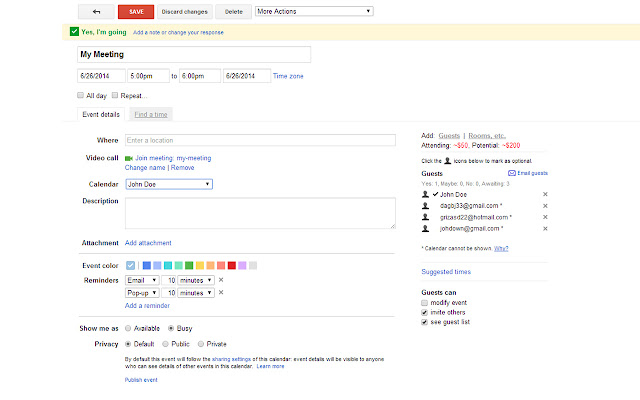Screen dimensions: 640x400
Task: Remove guest johdown@gmail.com with X
Action: (545, 229)
